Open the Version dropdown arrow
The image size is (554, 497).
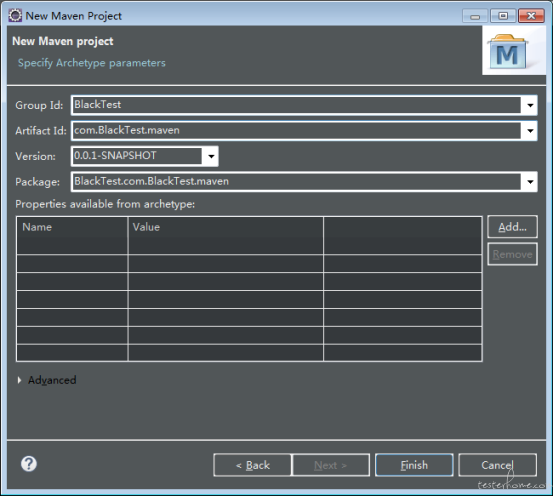pyautogui.click(x=211, y=156)
